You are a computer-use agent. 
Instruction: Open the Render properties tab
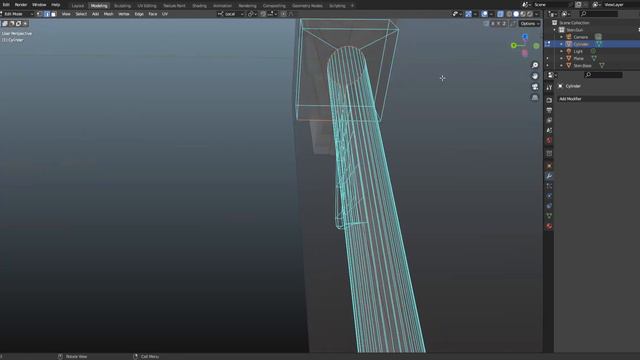(x=549, y=100)
